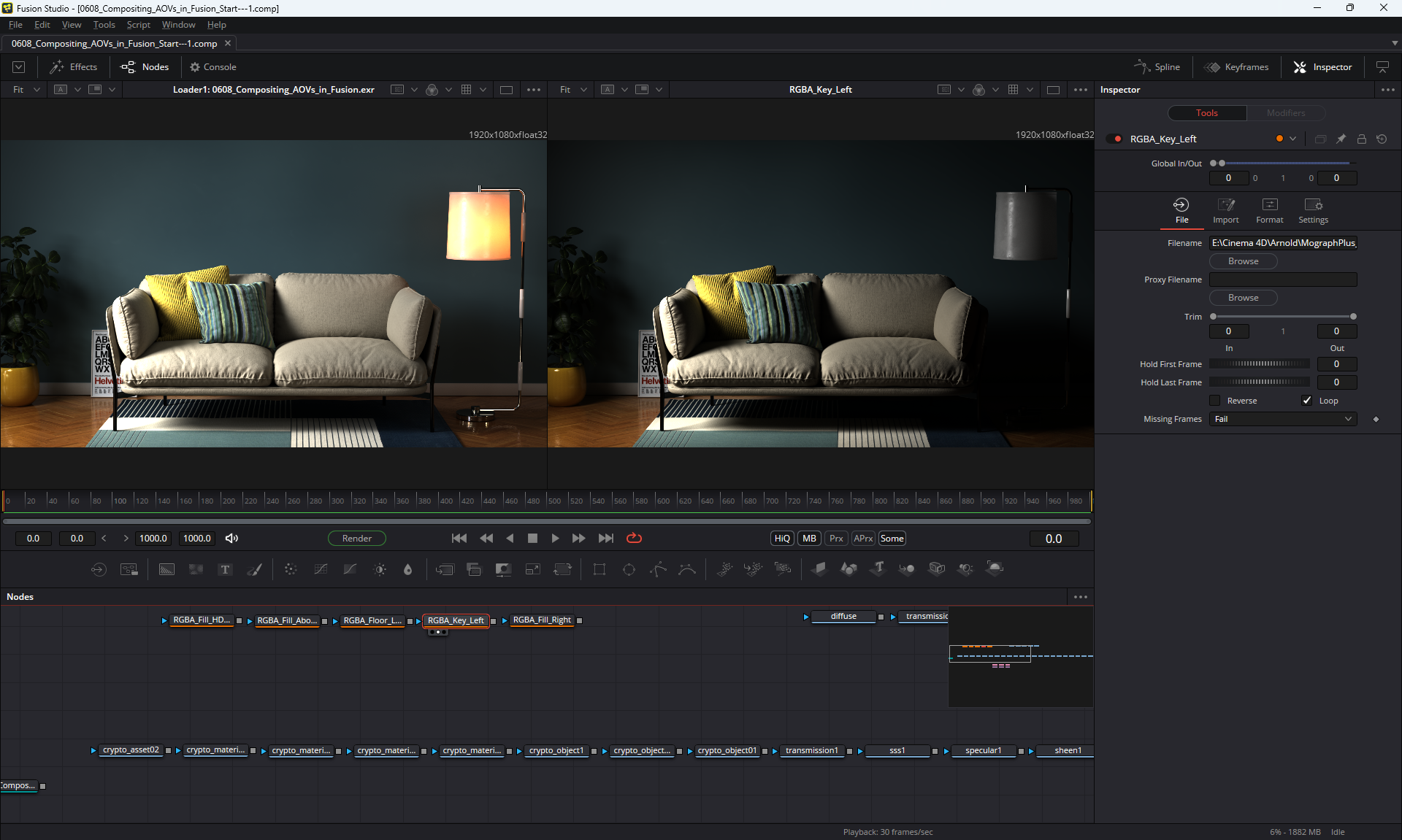Expand RGBA_Key_Left color options chevron
The height and width of the screenshot is (840, 1402).
(x=1292, y=139)
